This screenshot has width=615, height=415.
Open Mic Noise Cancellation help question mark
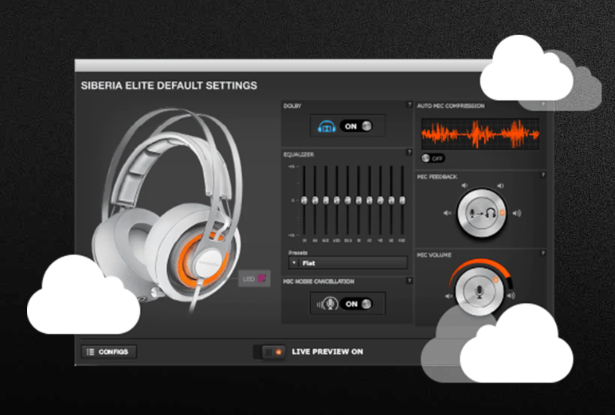[409, 280]
